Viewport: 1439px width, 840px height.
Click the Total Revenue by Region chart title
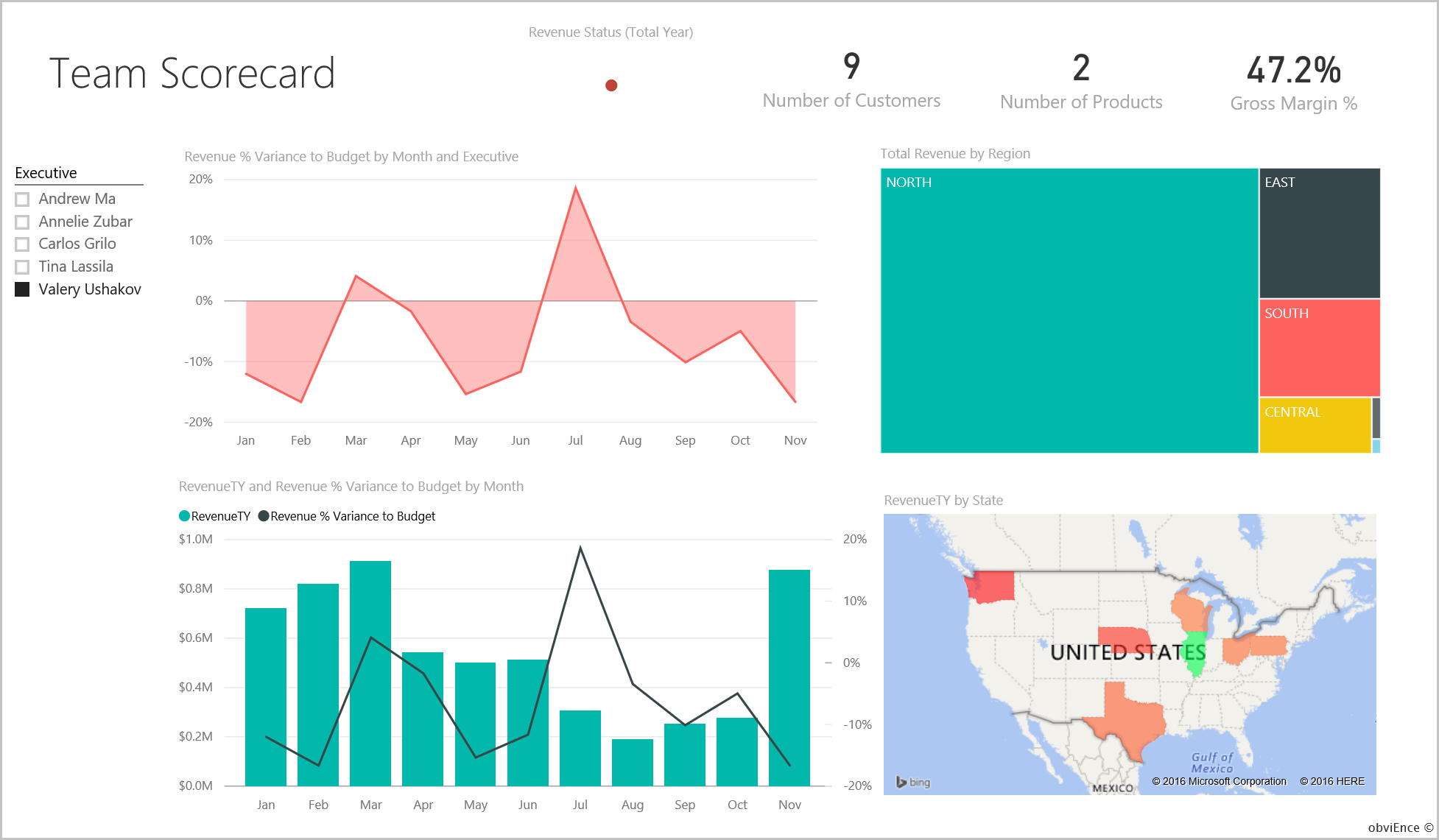click(x=955, y=153)
